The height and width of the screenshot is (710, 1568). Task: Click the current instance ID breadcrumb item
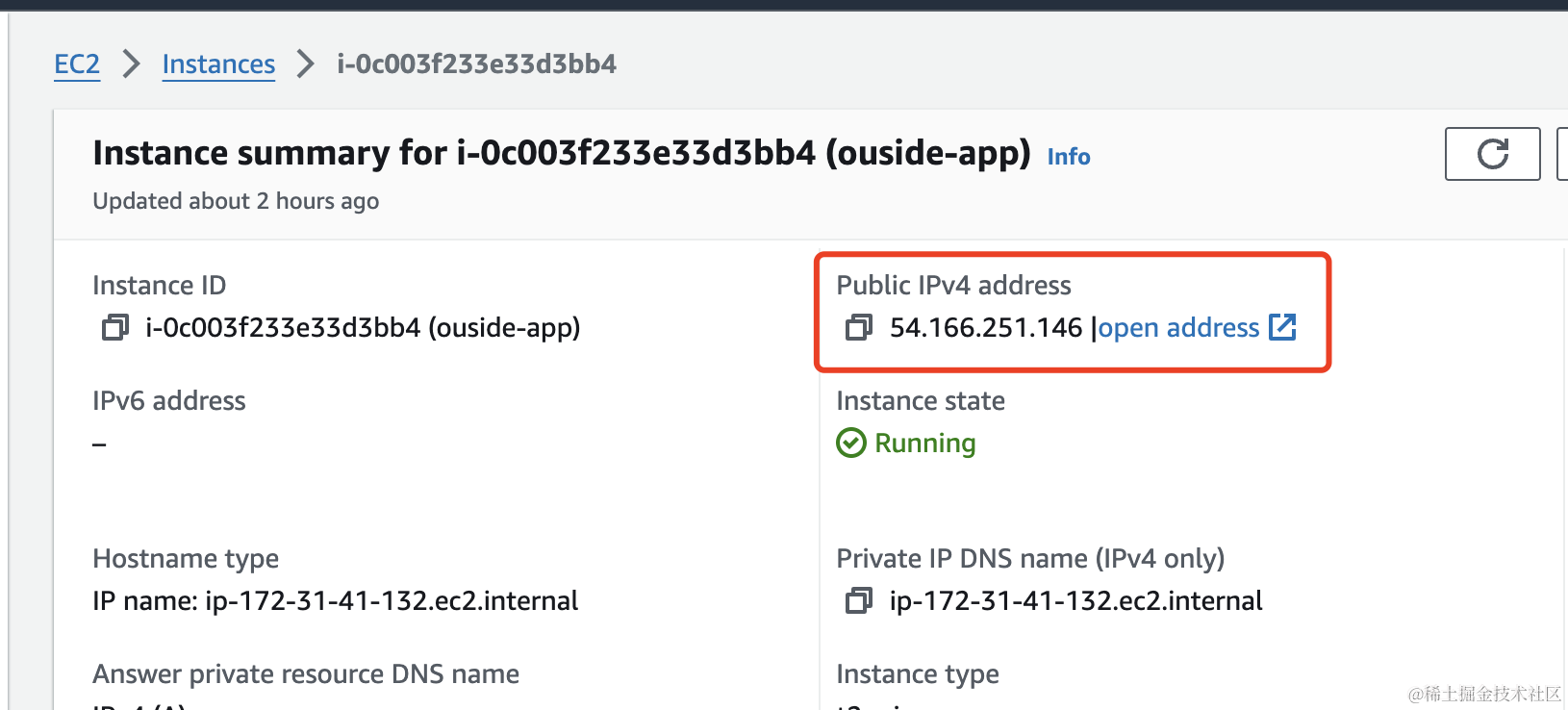point(476,64)
